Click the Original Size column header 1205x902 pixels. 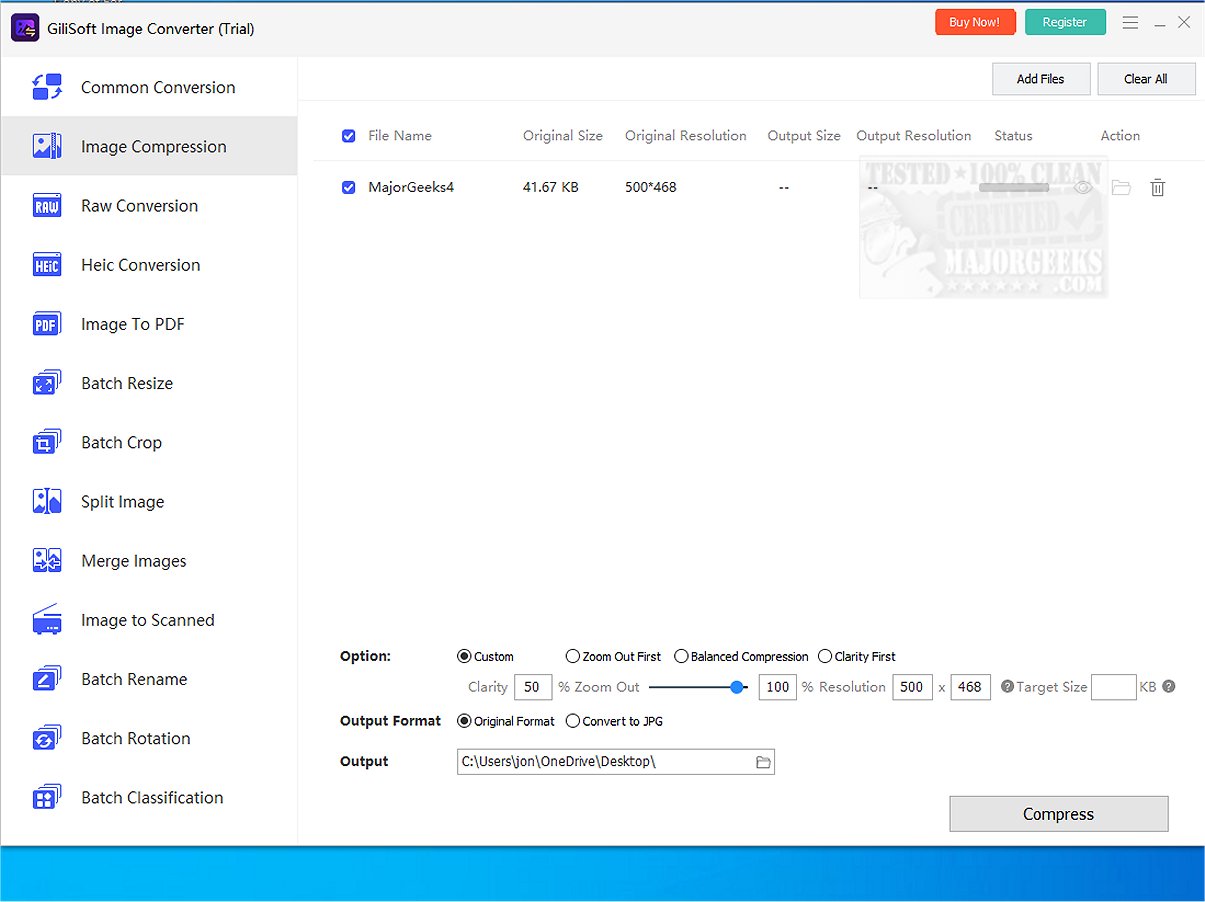coord(563,136)
